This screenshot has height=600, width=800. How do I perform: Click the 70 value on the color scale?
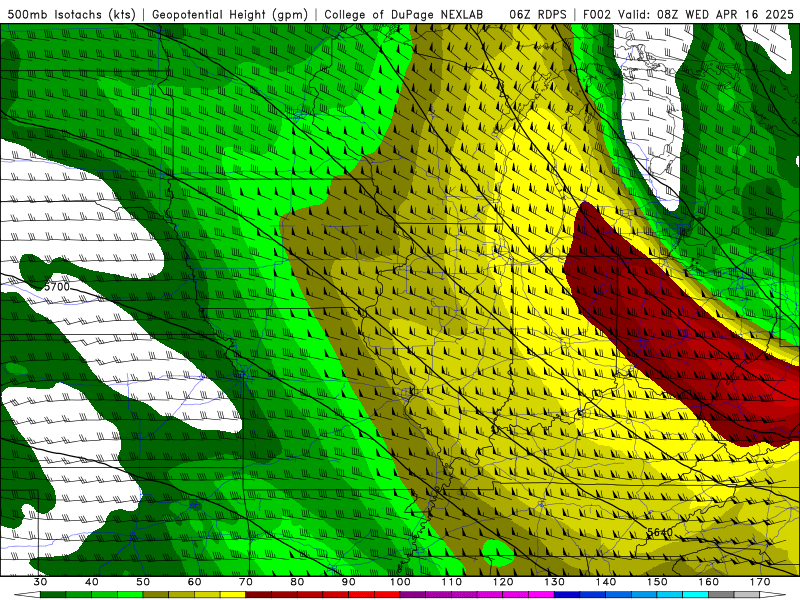pyautogui.click(x=246, y=582)
